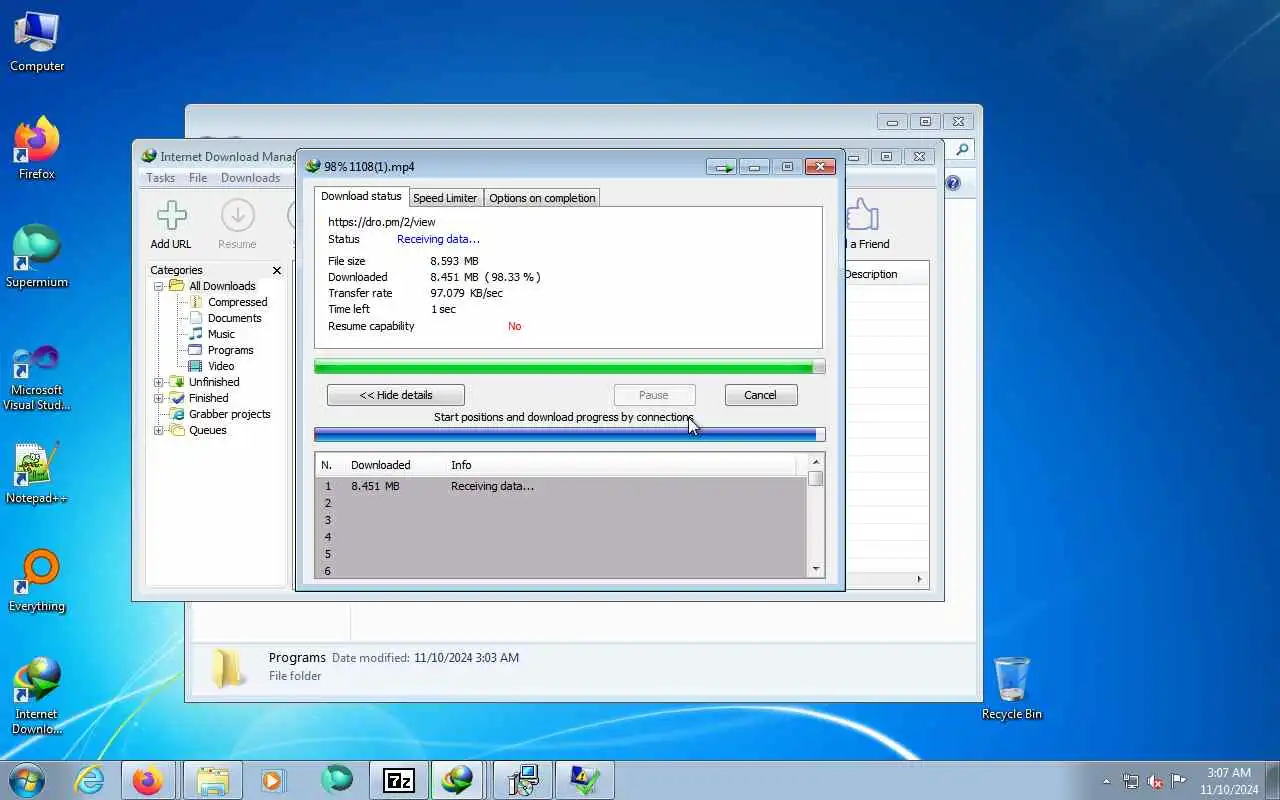
Task: Open 7-Zip from the taskbar
Action: pyautogui.click(x=399, y=780)
